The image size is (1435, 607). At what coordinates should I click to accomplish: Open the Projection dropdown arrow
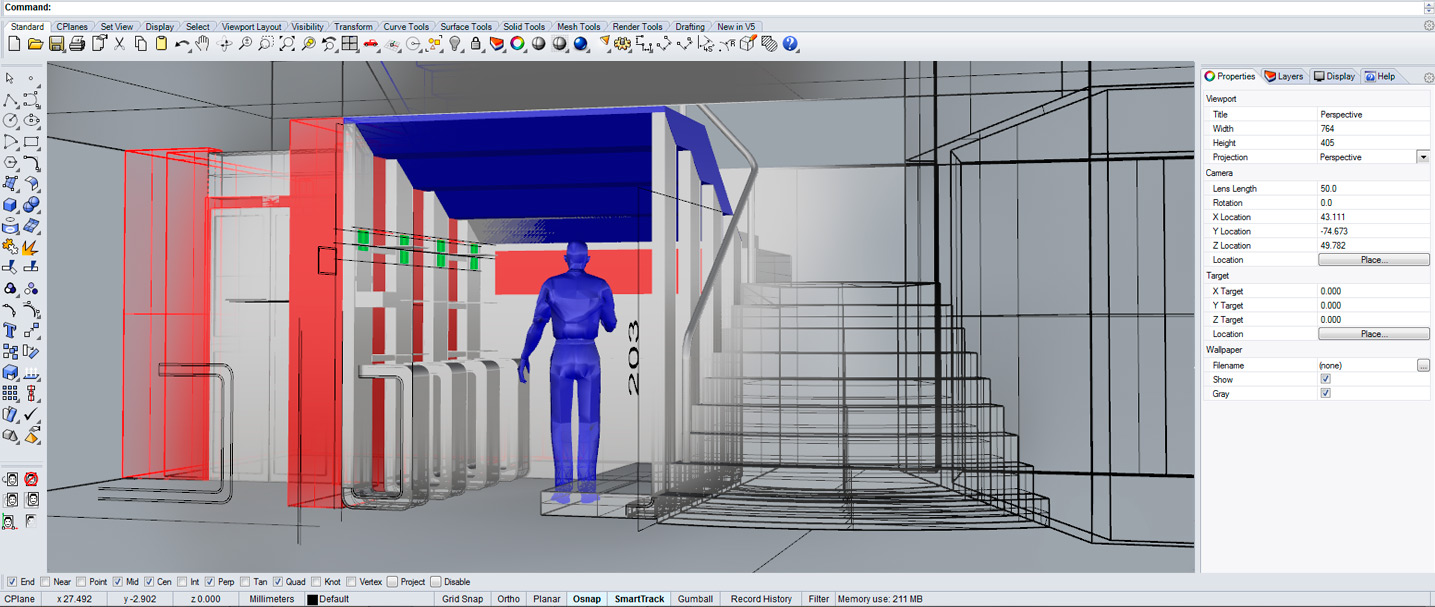[x=1422, y=157]
